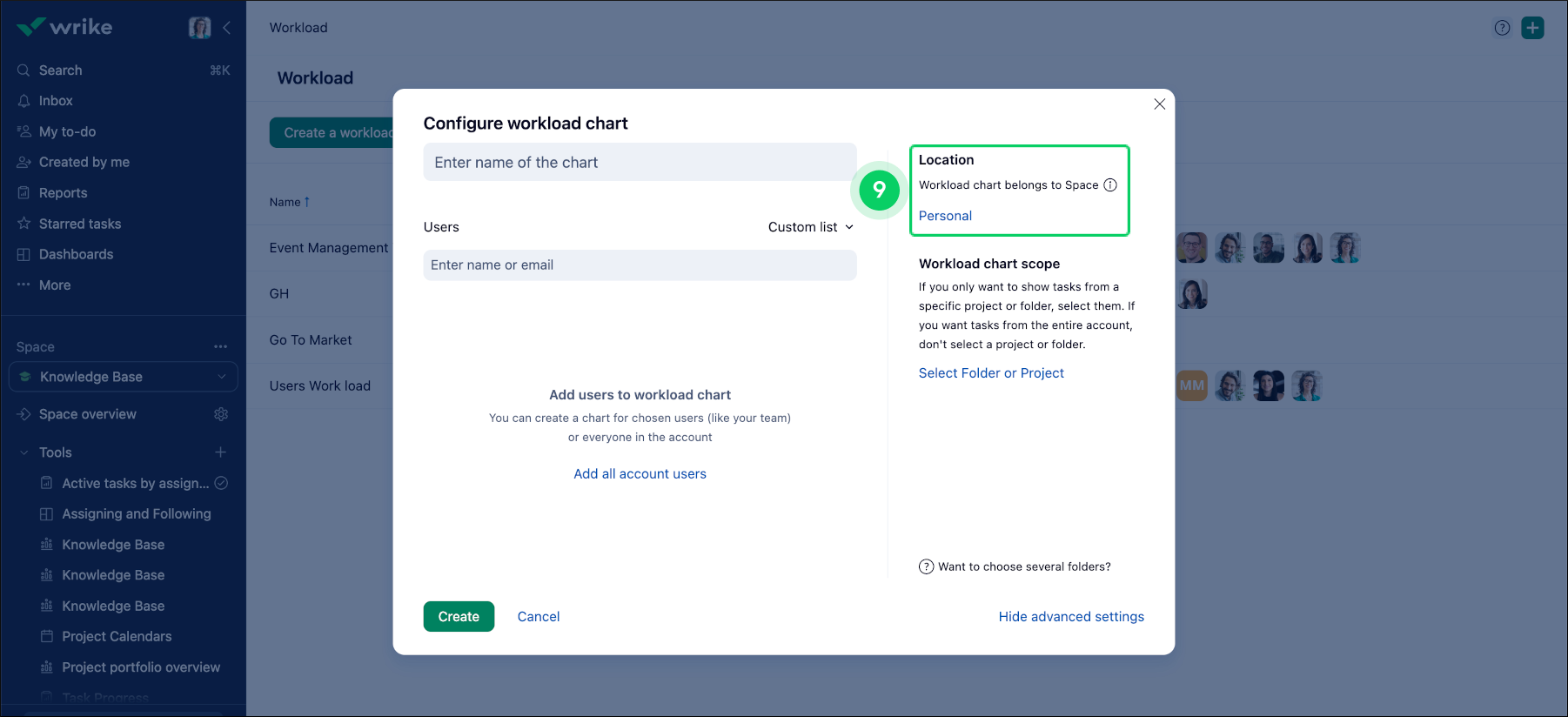Click the info icon next to Space
Image resolution: width=1568 pixels, height=717 pixels.
(1110, 185)
